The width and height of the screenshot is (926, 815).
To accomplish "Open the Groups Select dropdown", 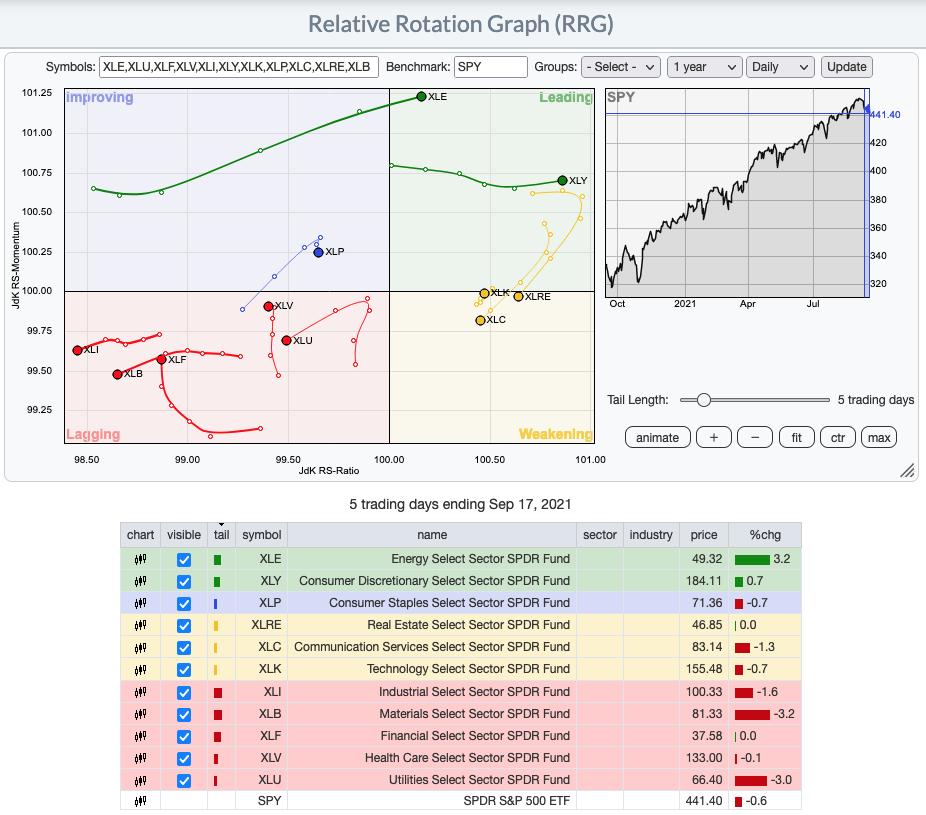I will (x=621, y=67).
